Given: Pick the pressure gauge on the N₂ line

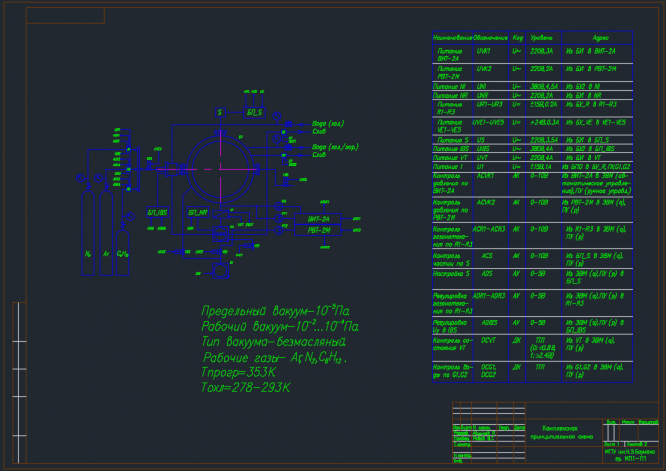Looking at the screenshot, I should [x=81, y=178].
